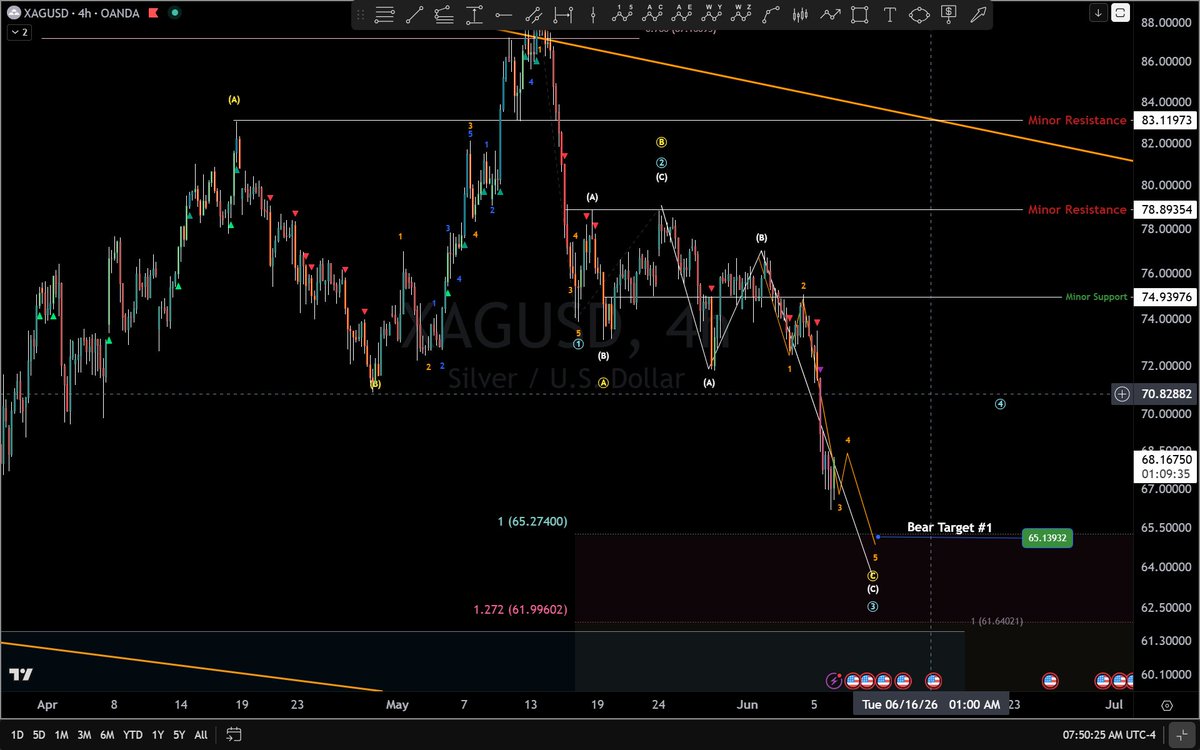Set chart range to 1Y

click(x=158, y=734)
